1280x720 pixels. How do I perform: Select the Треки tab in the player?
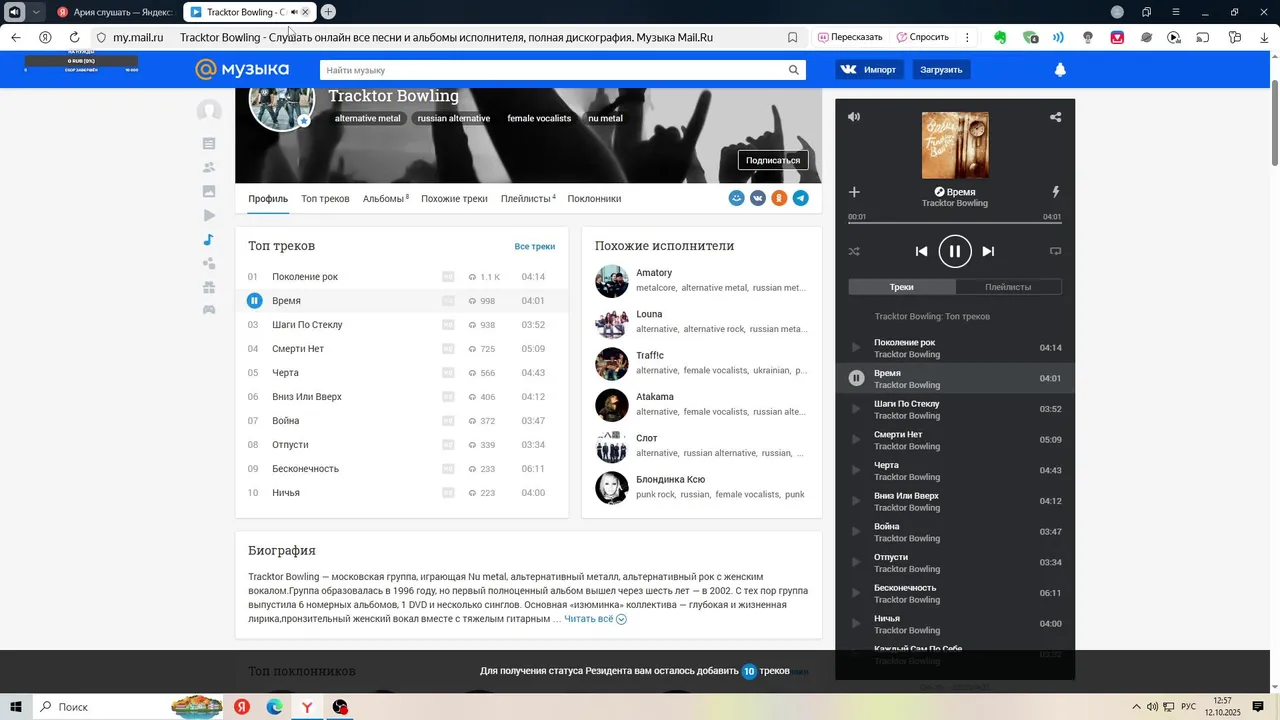click(902, 287)
